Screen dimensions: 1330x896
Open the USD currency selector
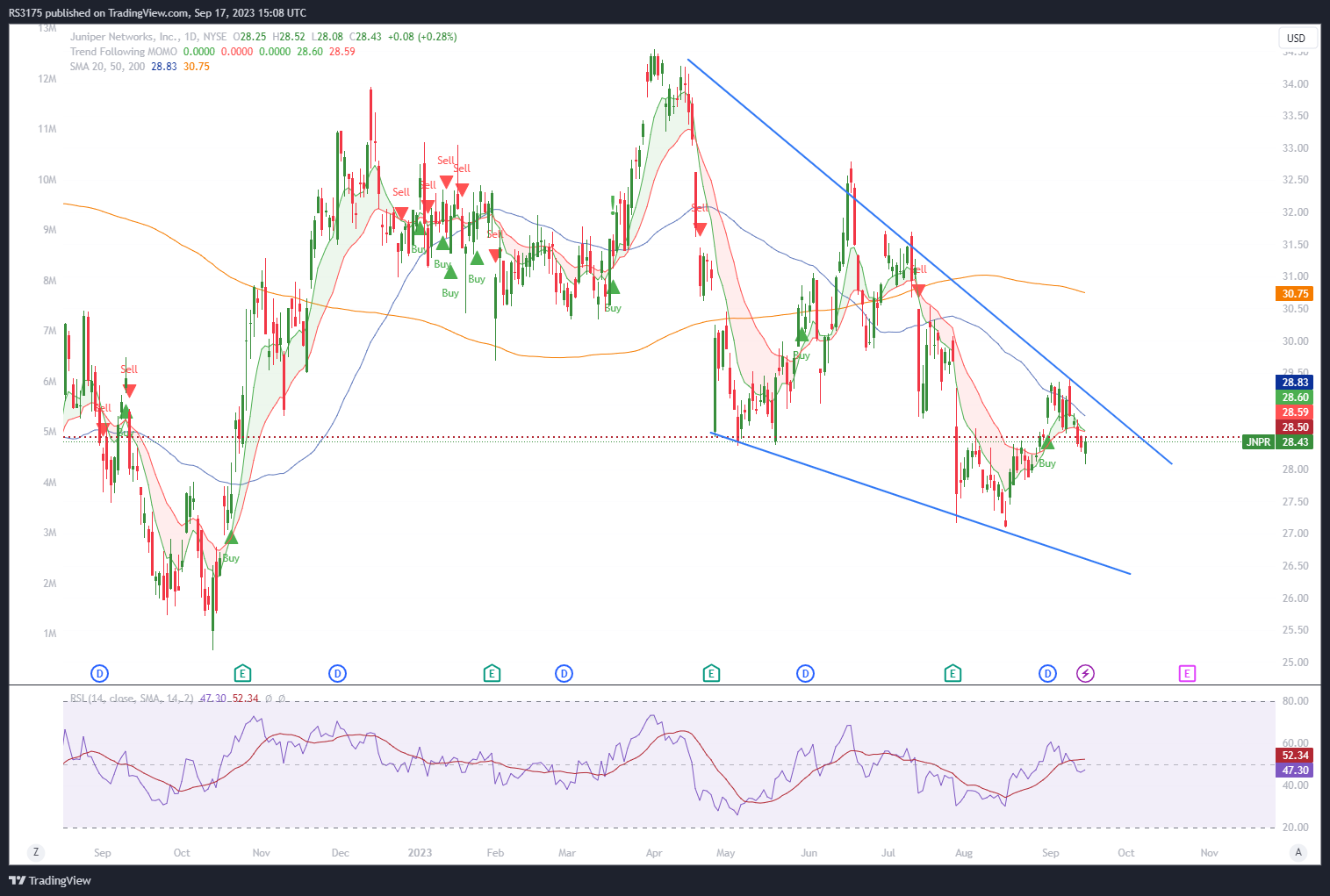tap(1297, 38)
